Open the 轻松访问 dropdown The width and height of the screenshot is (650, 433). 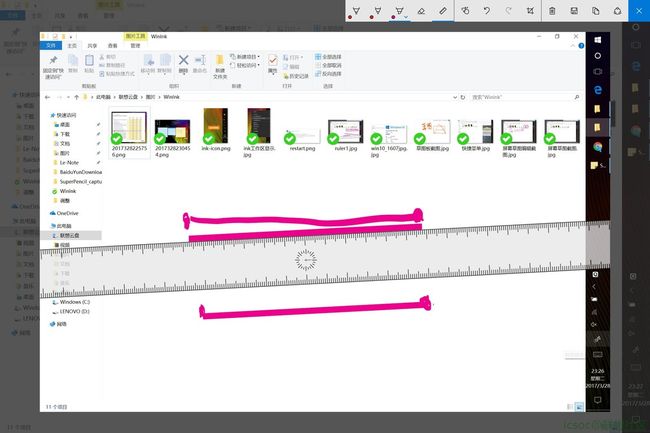click(x=245, y=65)
